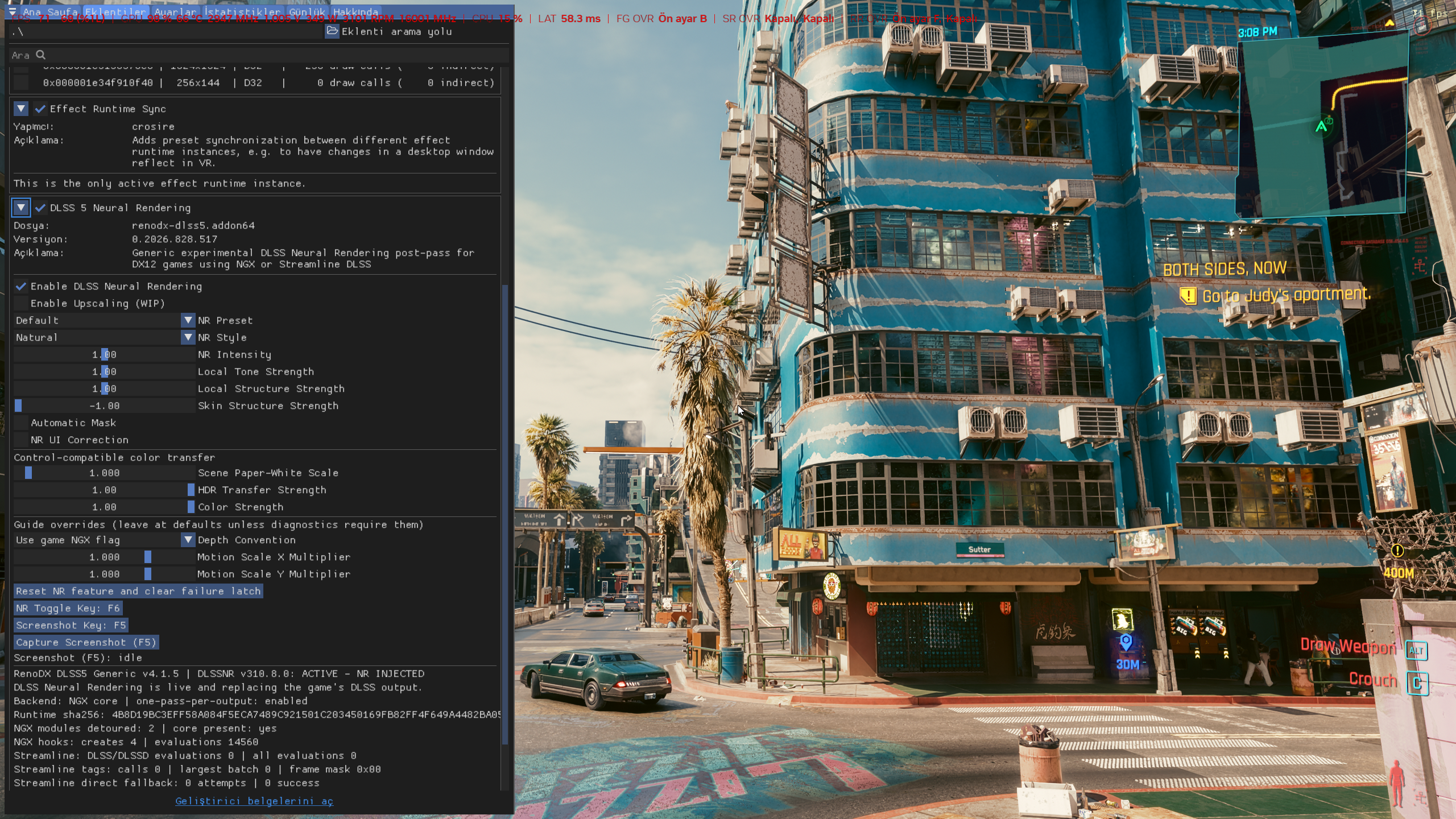Click the Capture Screenshot (F5) button
This screenshot has width=1456, height=819.
(86, 642)
